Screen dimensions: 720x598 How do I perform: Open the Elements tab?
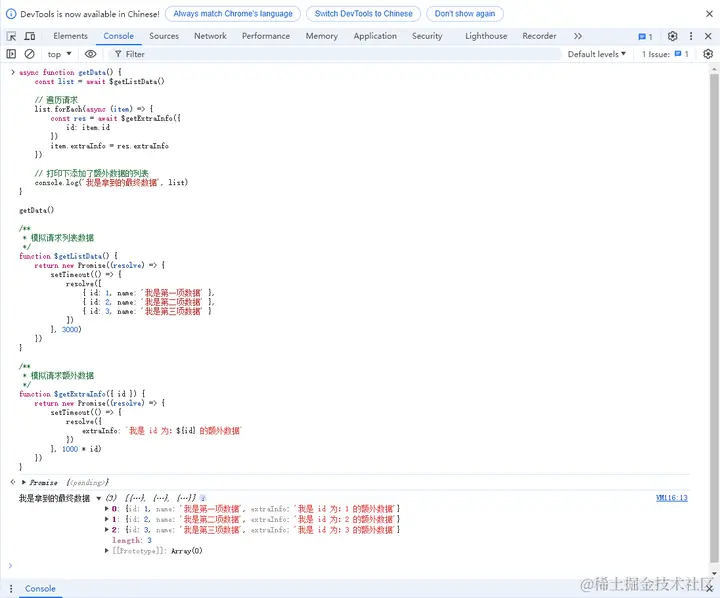coord(70,36)
